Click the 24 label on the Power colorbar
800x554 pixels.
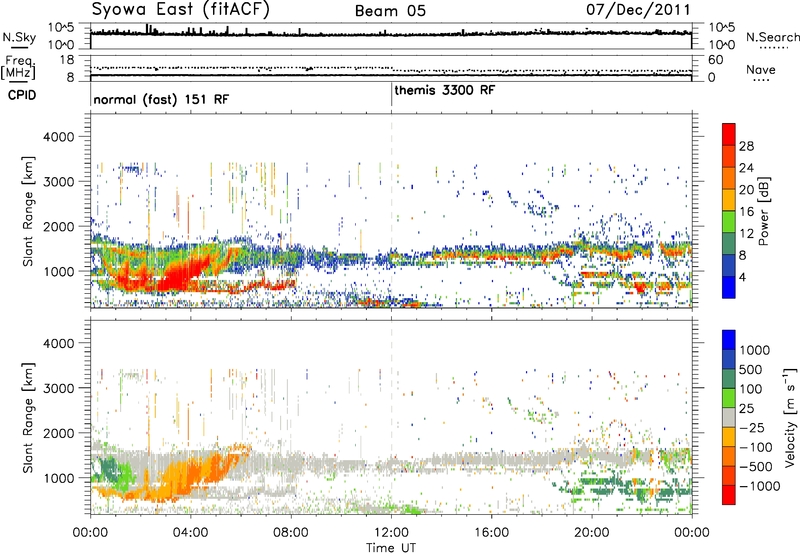coord(746,168)
